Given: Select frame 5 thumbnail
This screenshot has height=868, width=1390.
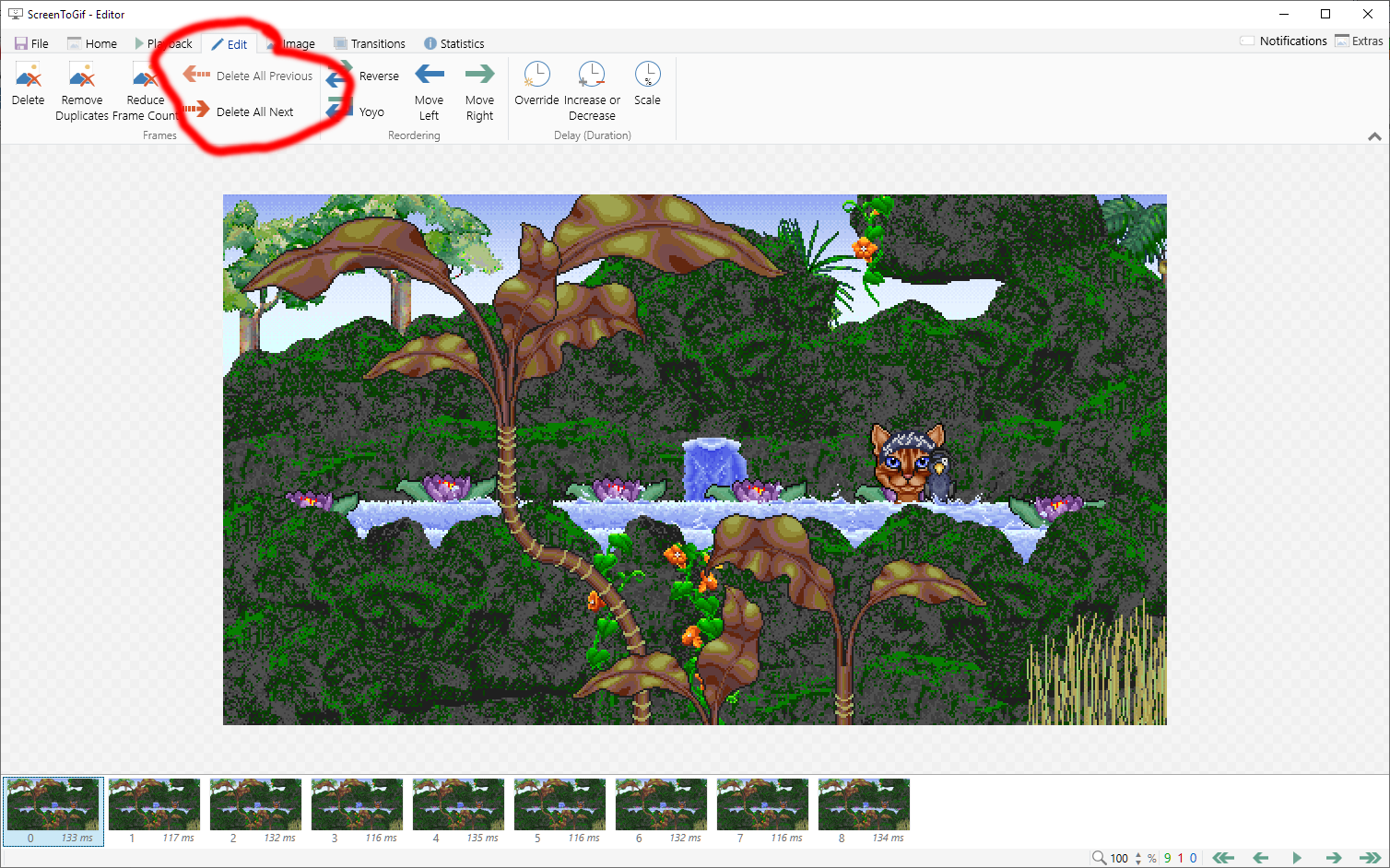Looking at the screenshot, I should 560,811.
